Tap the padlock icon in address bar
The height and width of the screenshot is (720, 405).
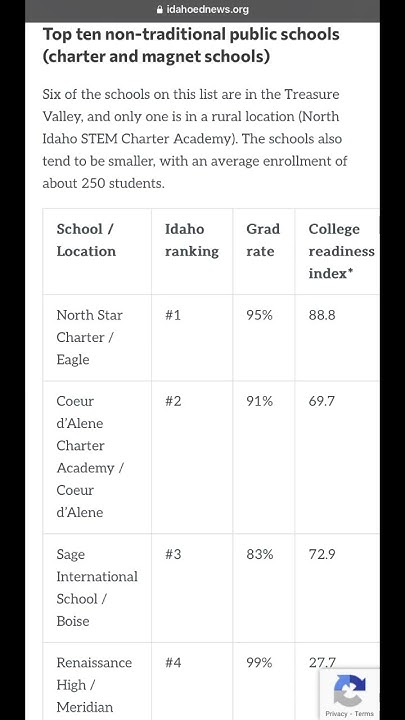[x=160, y=9]
